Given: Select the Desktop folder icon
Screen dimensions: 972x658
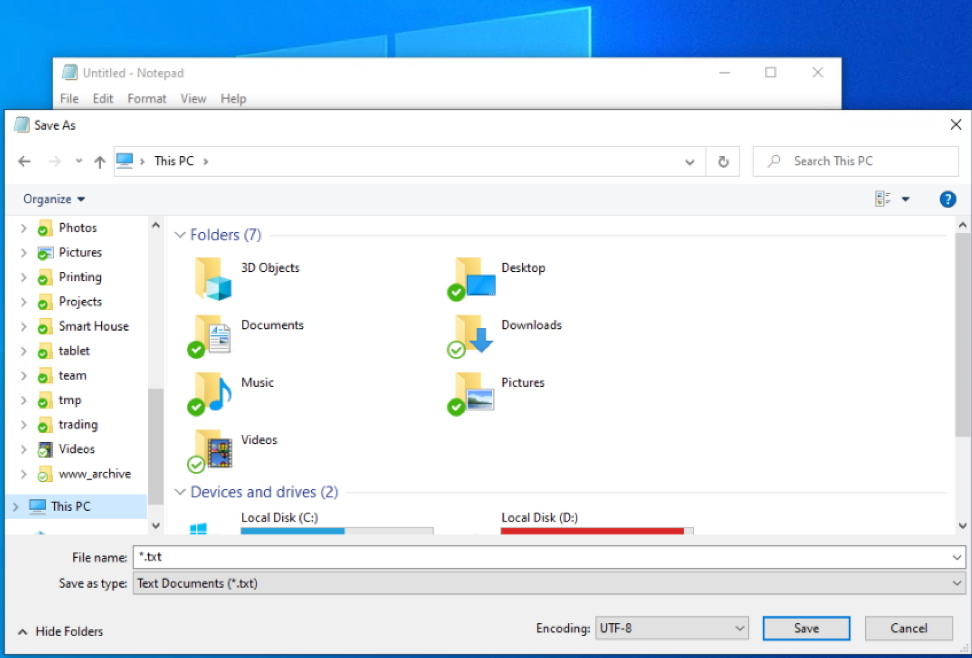Looking at the screenshot, I should [473, 278].
